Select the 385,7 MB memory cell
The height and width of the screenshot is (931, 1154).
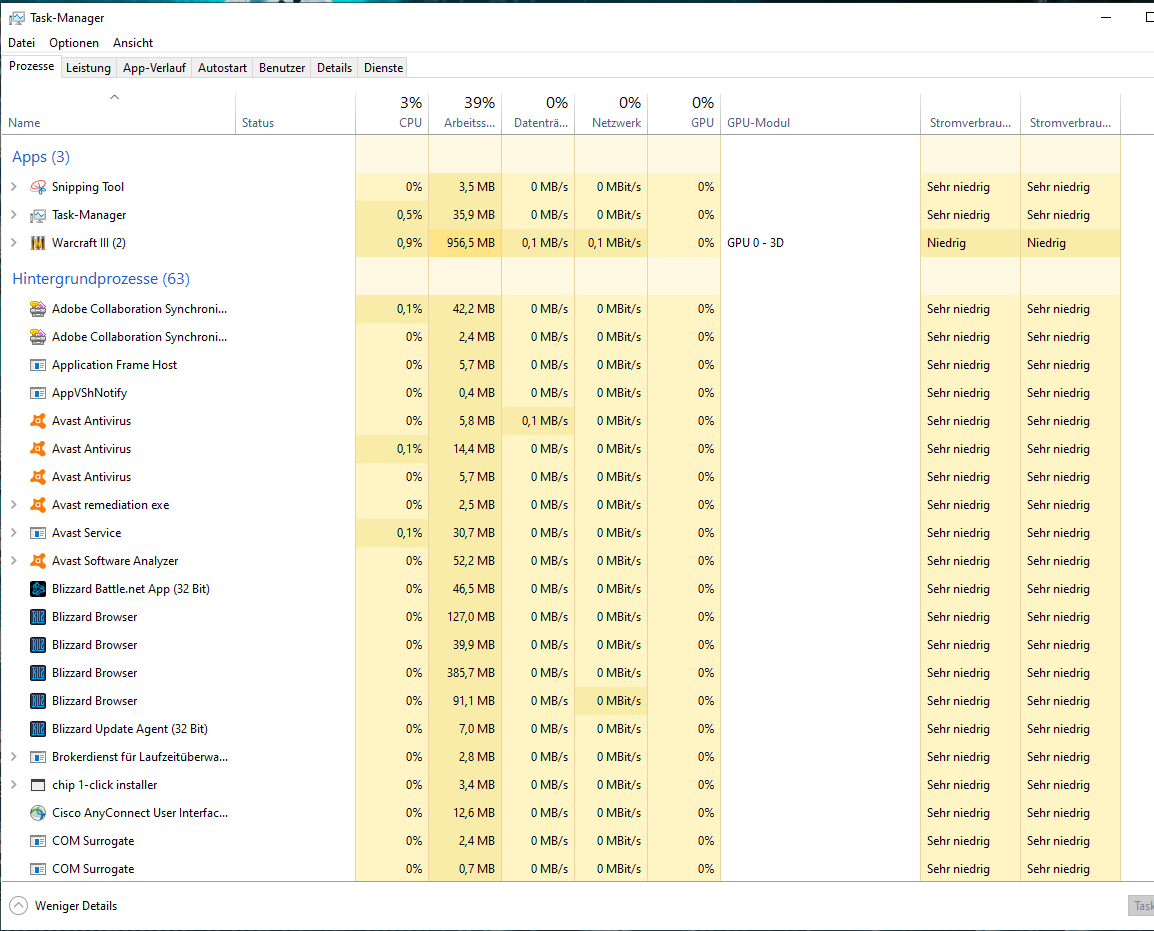click(x=465, y=673)
